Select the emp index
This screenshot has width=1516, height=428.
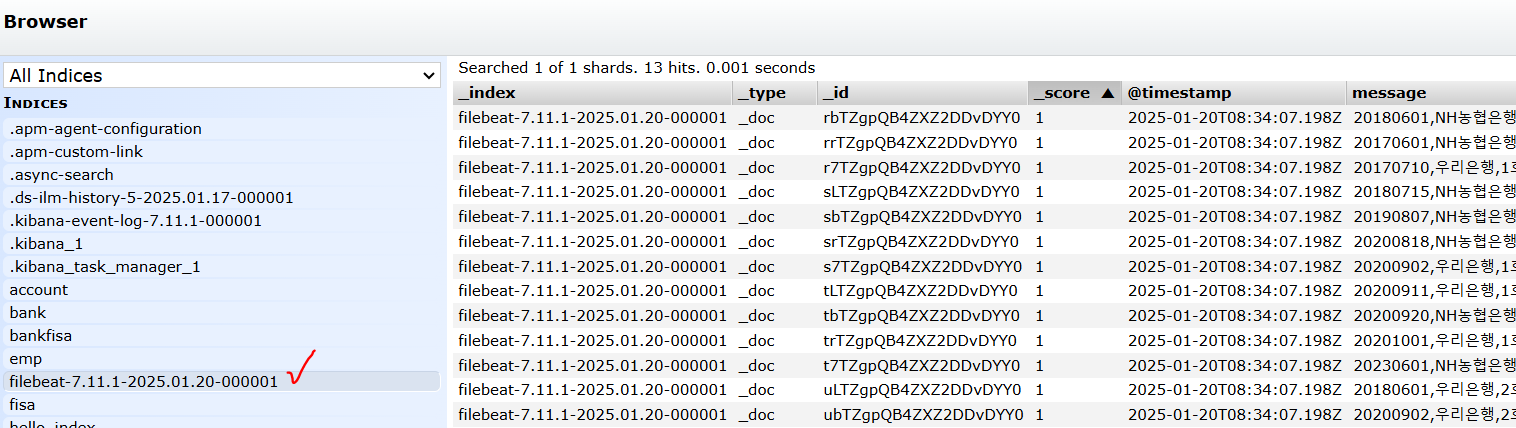26,359
